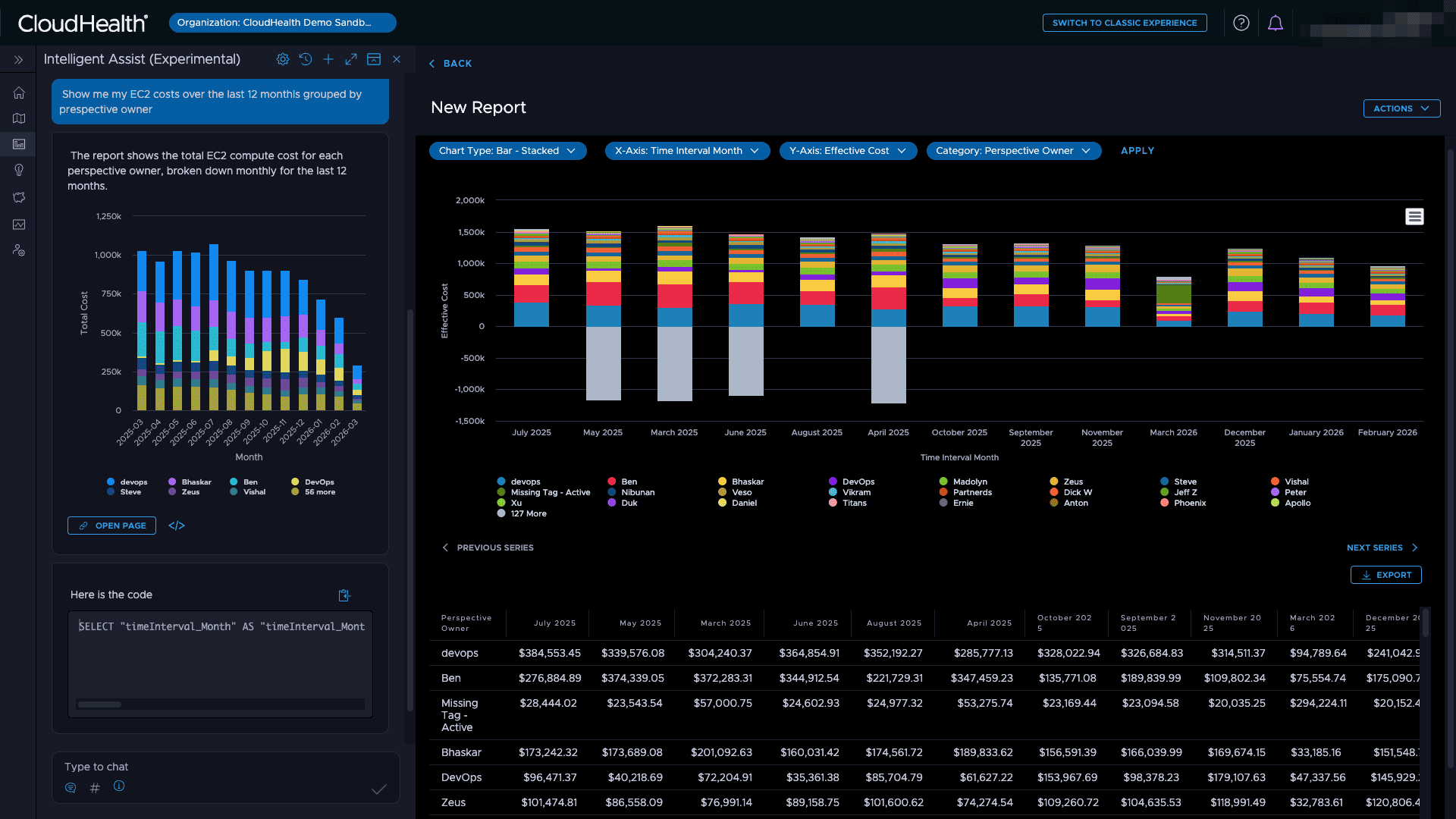Screen dimensions: 1456x819
Task: Open chat history clock icon
Action: point(306,59)
